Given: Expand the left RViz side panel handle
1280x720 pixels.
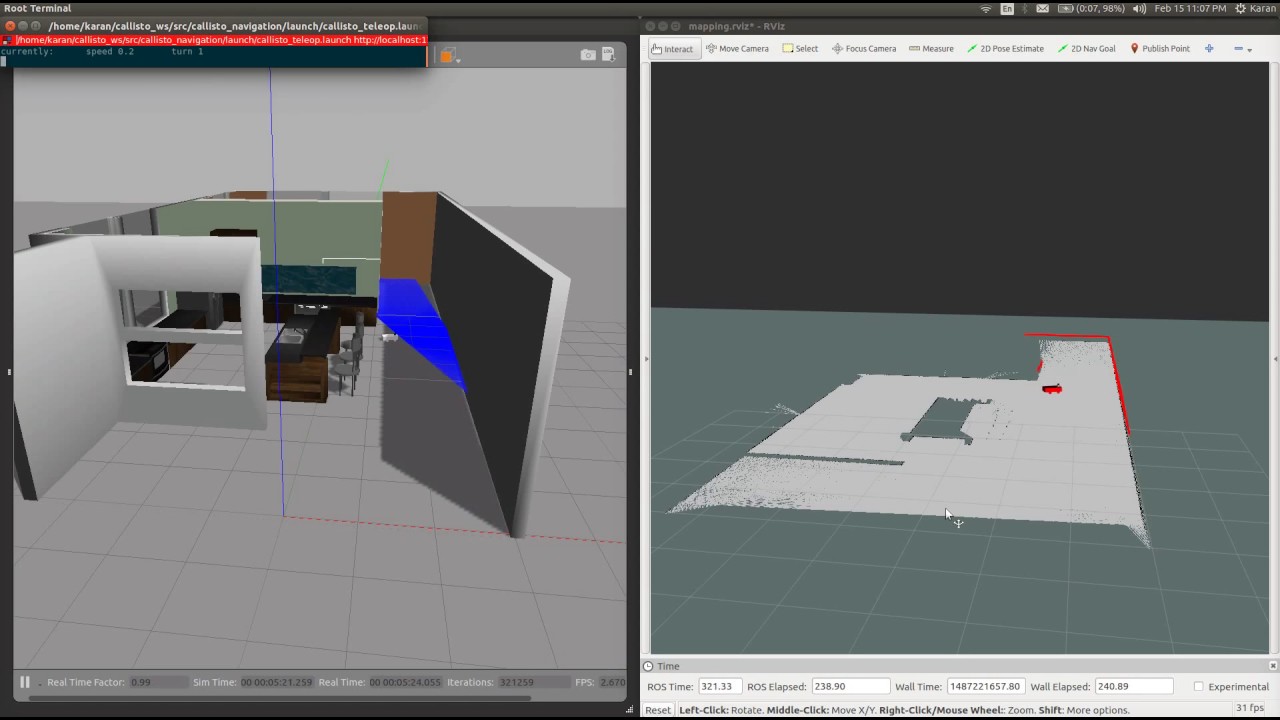Looking at the screenshot, I should [646, 358].
